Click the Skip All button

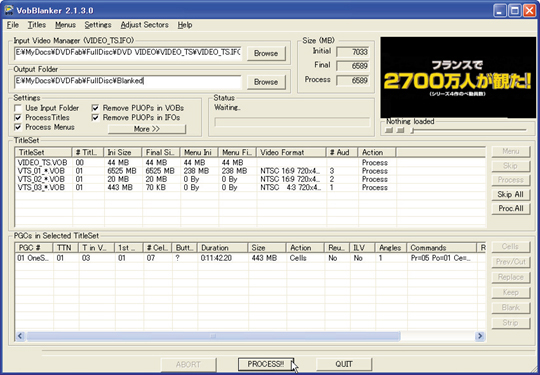coord(510,194)
